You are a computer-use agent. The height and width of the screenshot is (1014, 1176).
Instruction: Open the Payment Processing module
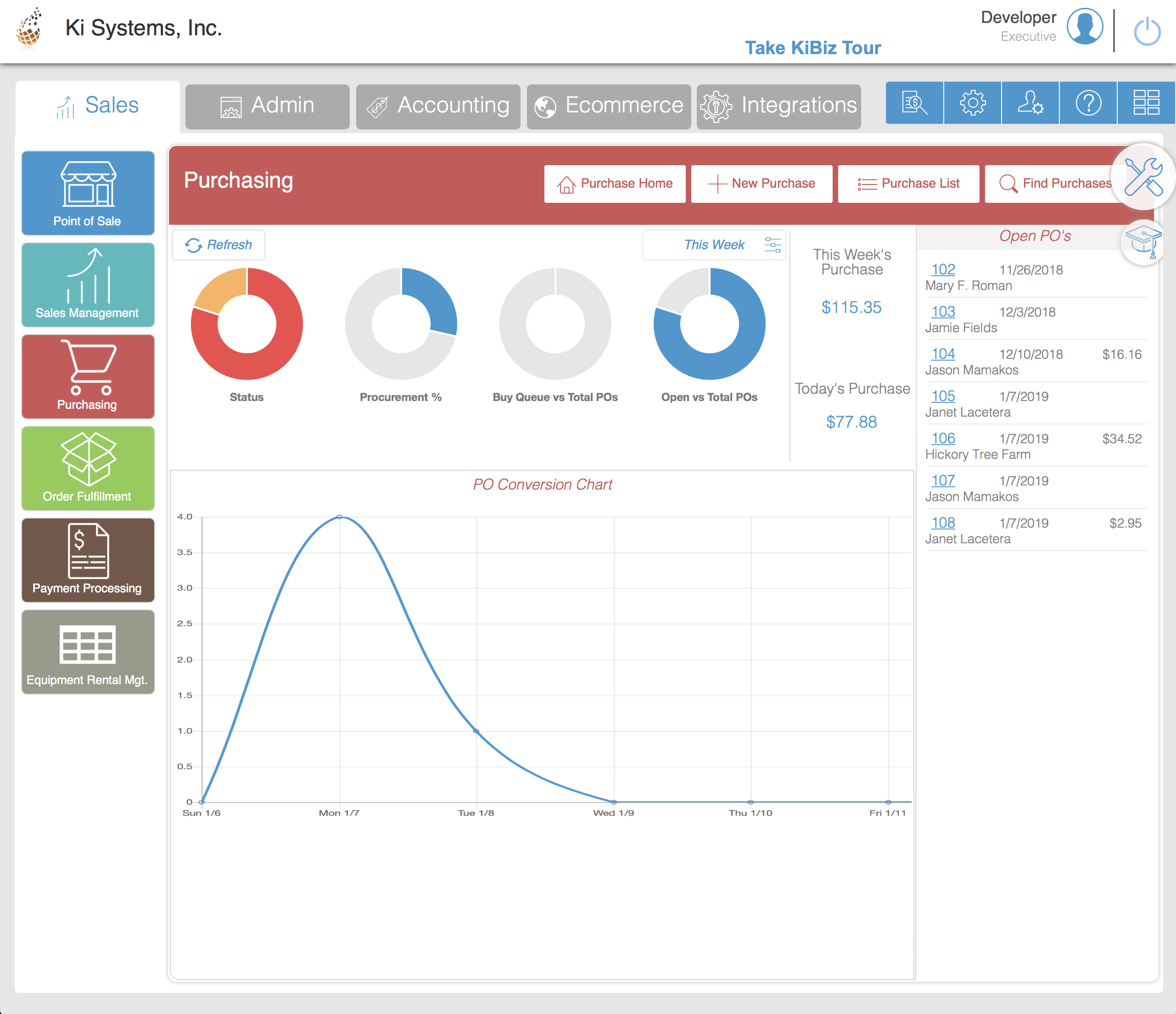coord(88,560)
